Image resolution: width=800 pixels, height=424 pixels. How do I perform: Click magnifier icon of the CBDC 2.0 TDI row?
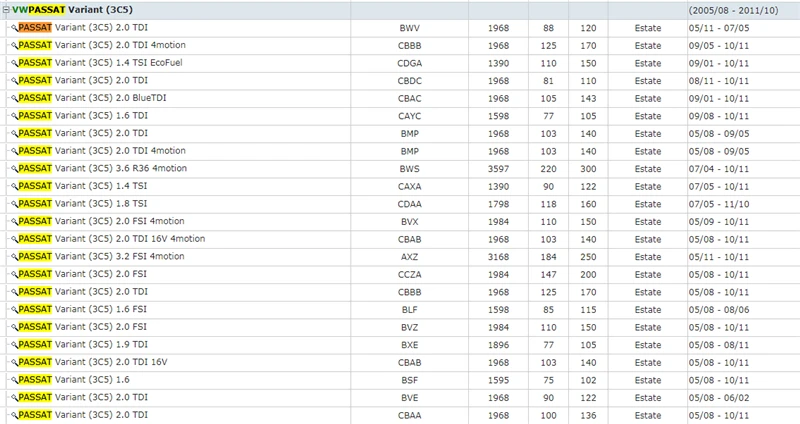pyautogui.click(x=14, y=81)
